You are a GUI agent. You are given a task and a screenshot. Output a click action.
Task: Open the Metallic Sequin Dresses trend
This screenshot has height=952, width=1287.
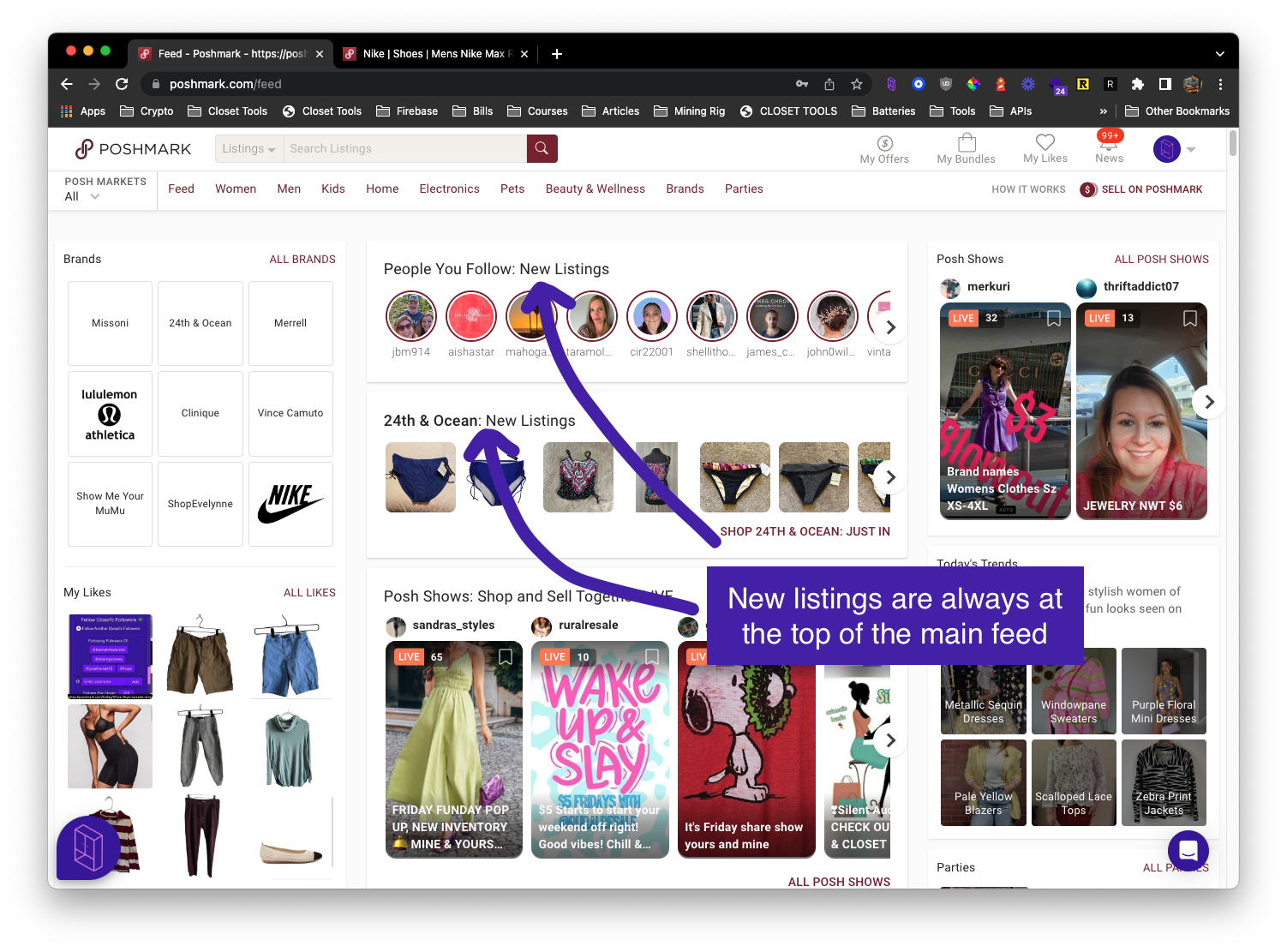(x=983, y=692)
